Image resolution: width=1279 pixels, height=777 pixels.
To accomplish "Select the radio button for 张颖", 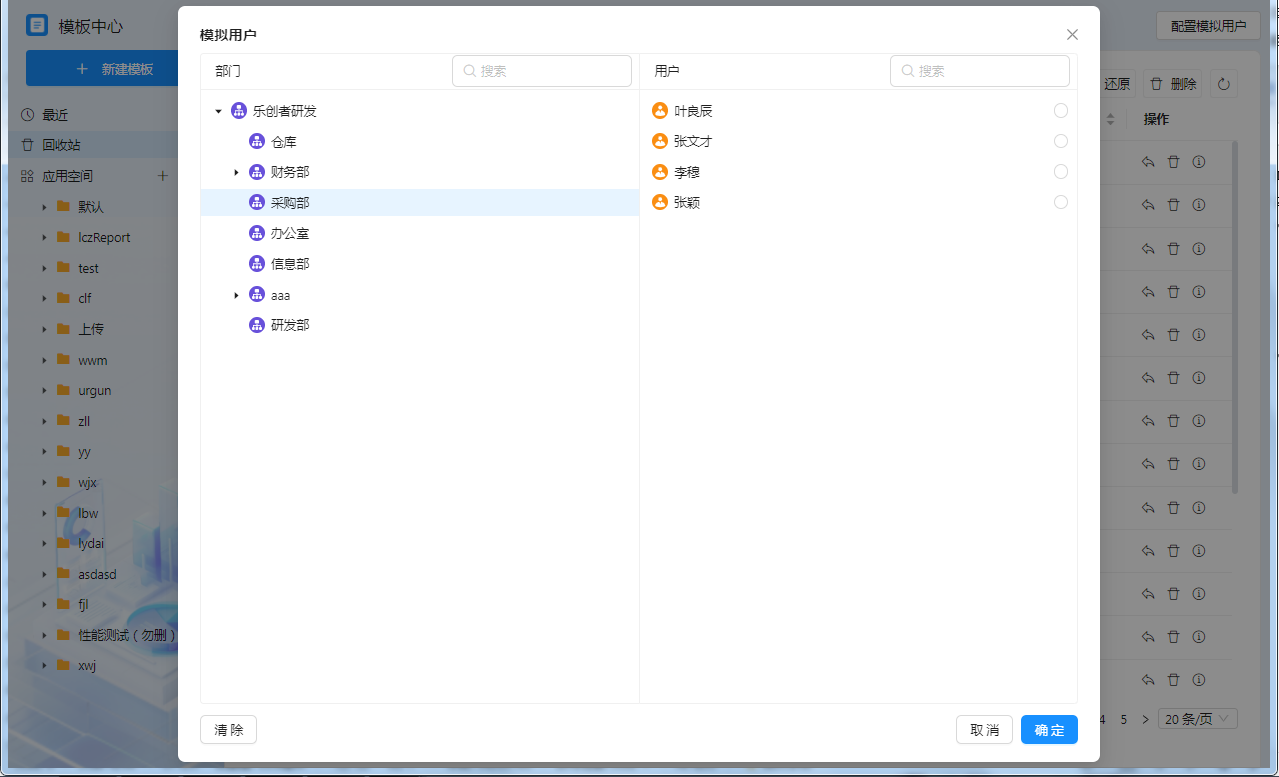I will coord(1061,202).
